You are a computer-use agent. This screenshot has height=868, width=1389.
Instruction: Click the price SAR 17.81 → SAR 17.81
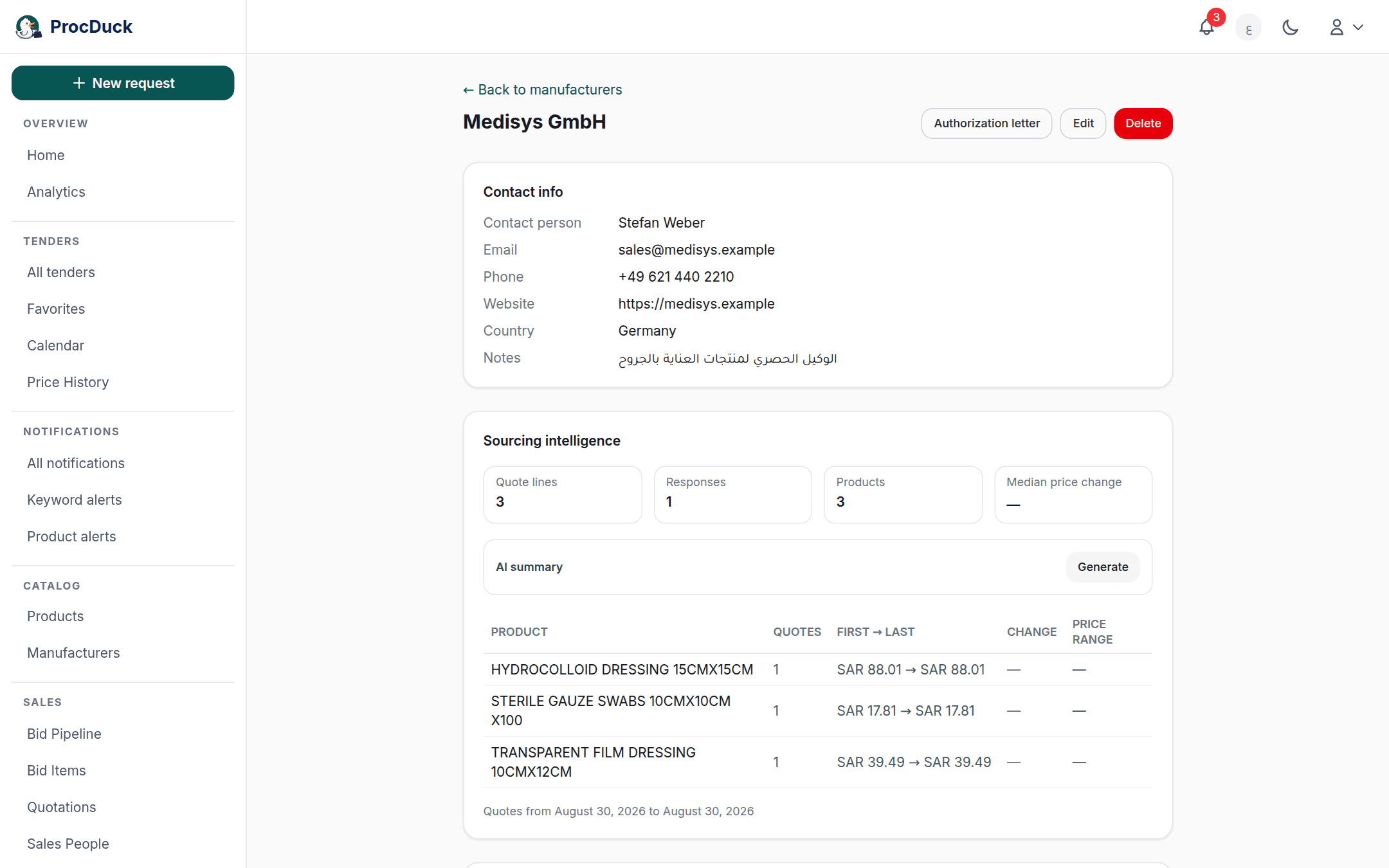tap(905, 710)
